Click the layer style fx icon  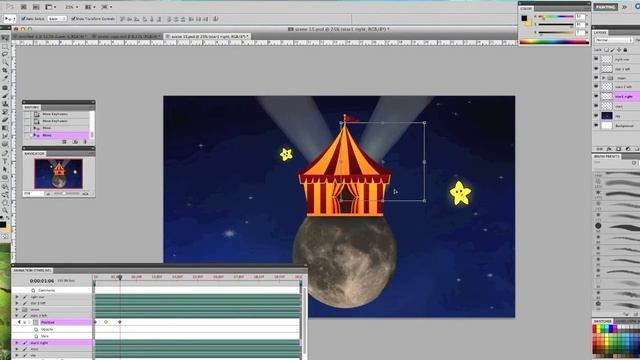(609, 149)
